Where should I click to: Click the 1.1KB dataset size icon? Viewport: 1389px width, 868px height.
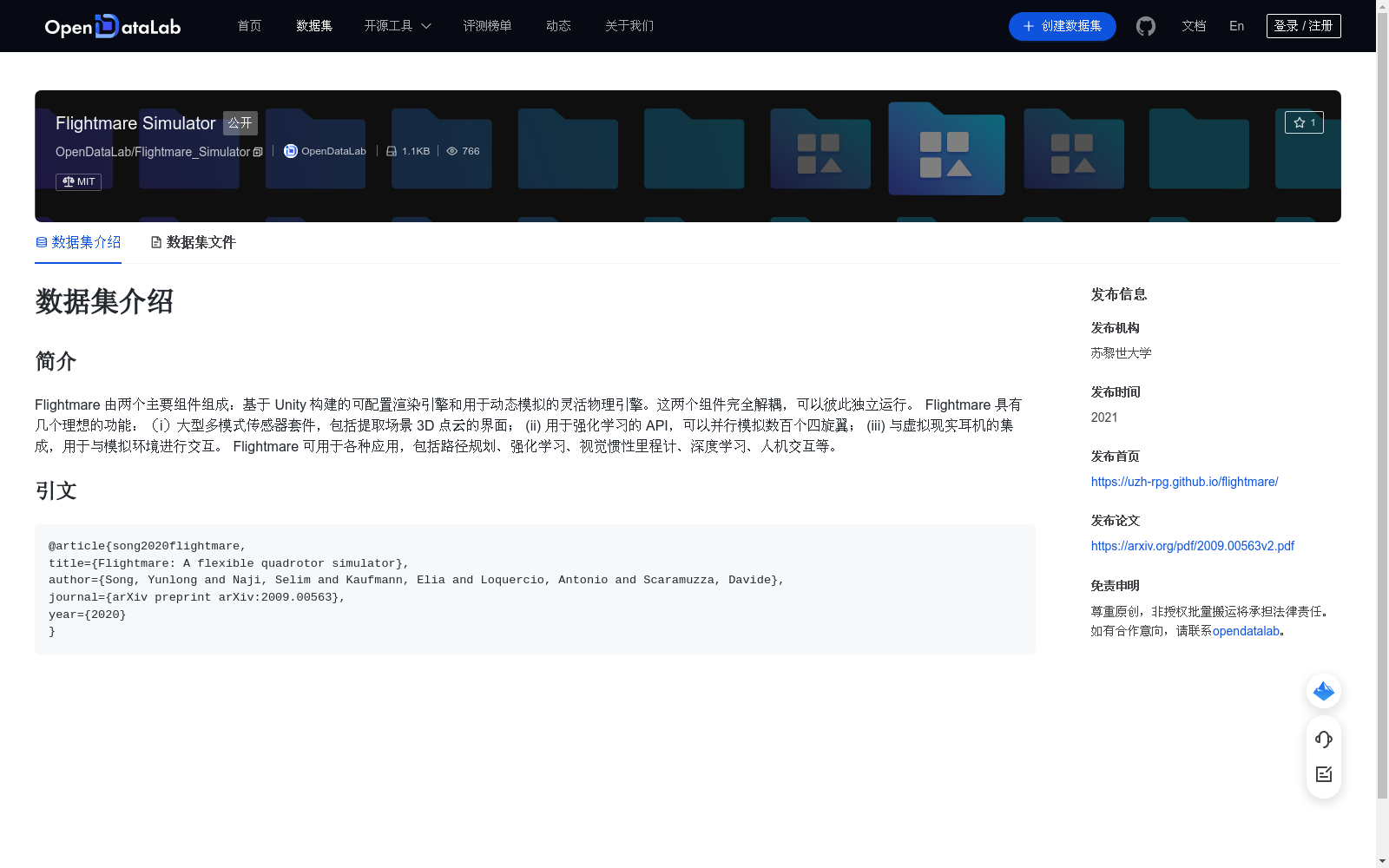coord(392,151)
